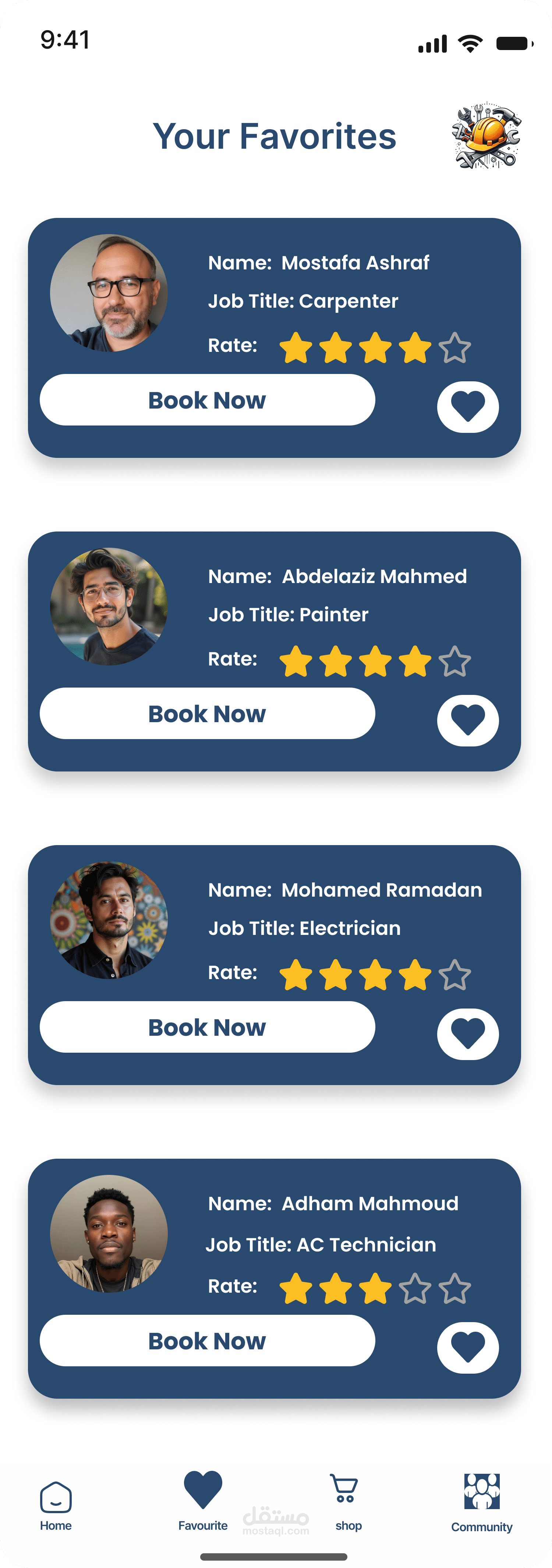This screenshot has width=552, height=1568.
Task: Tap Mohamed Ramadan's avatar image
Action: coord(109,920)
